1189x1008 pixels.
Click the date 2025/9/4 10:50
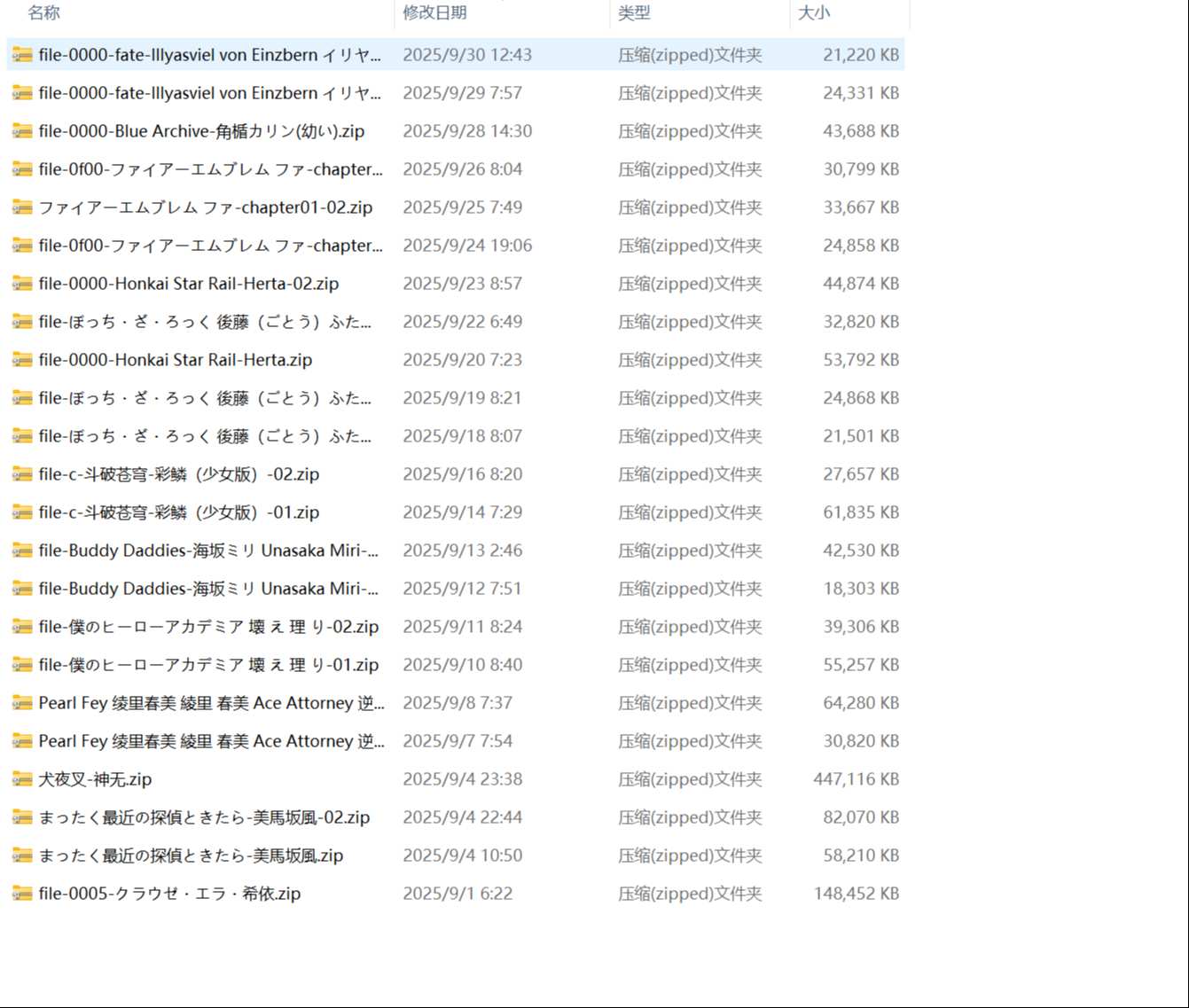pos(462,856)
